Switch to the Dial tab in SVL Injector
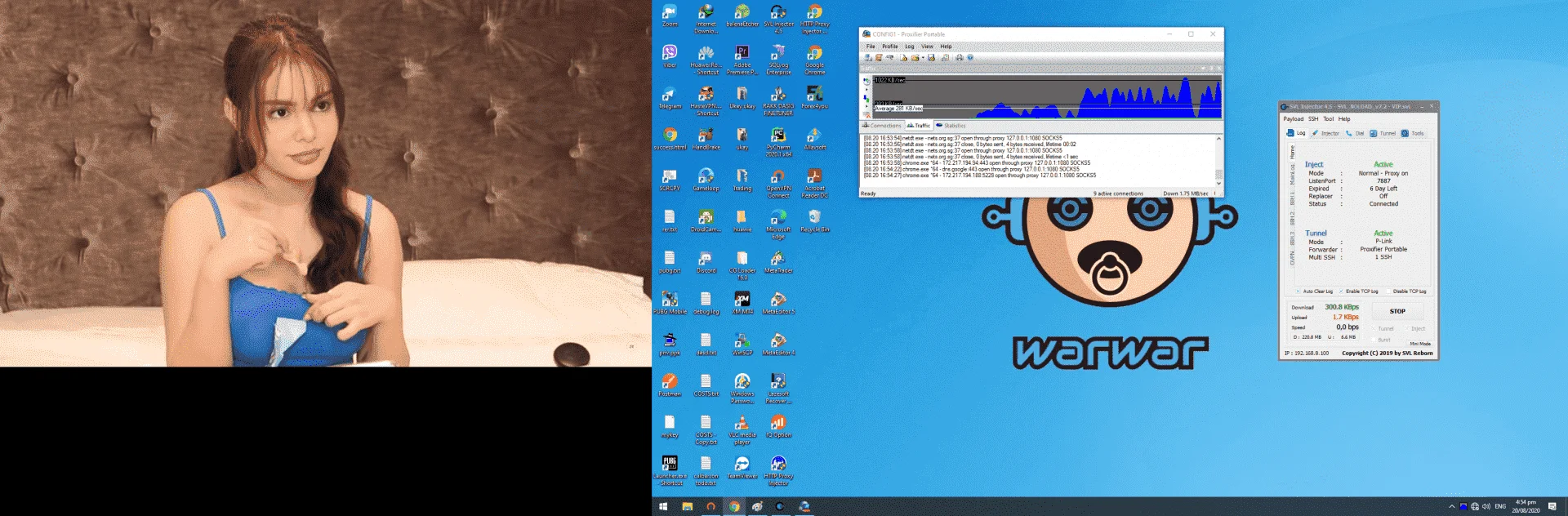The image size is (1568, 516). (1354, 133)
